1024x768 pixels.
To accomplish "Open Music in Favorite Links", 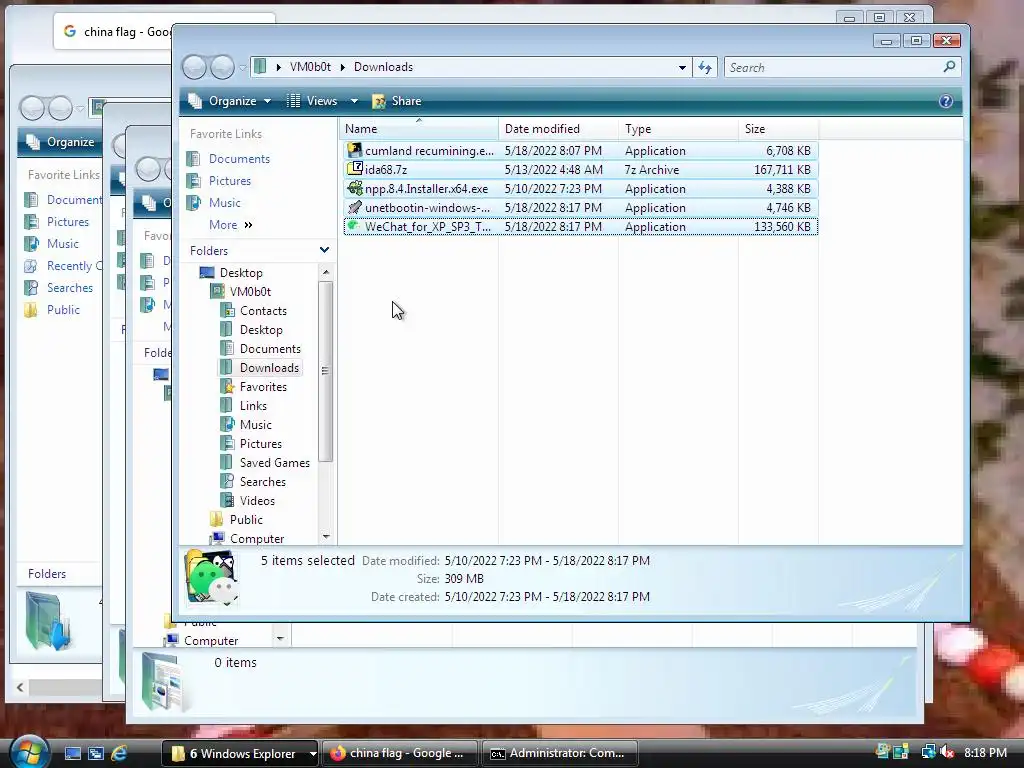I will click(x=224, y=203).
